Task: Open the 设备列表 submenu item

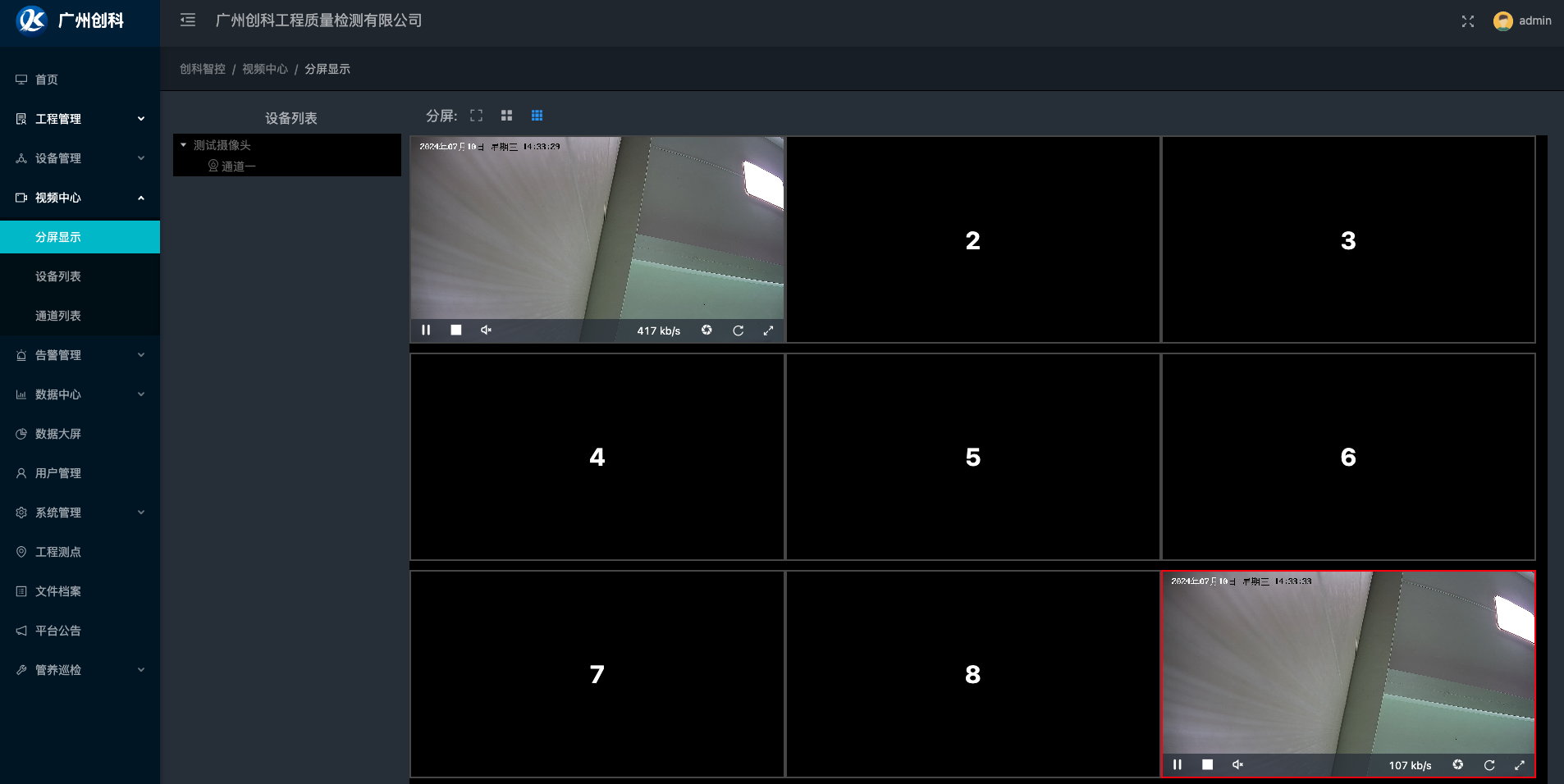Action: click(58, 276)
